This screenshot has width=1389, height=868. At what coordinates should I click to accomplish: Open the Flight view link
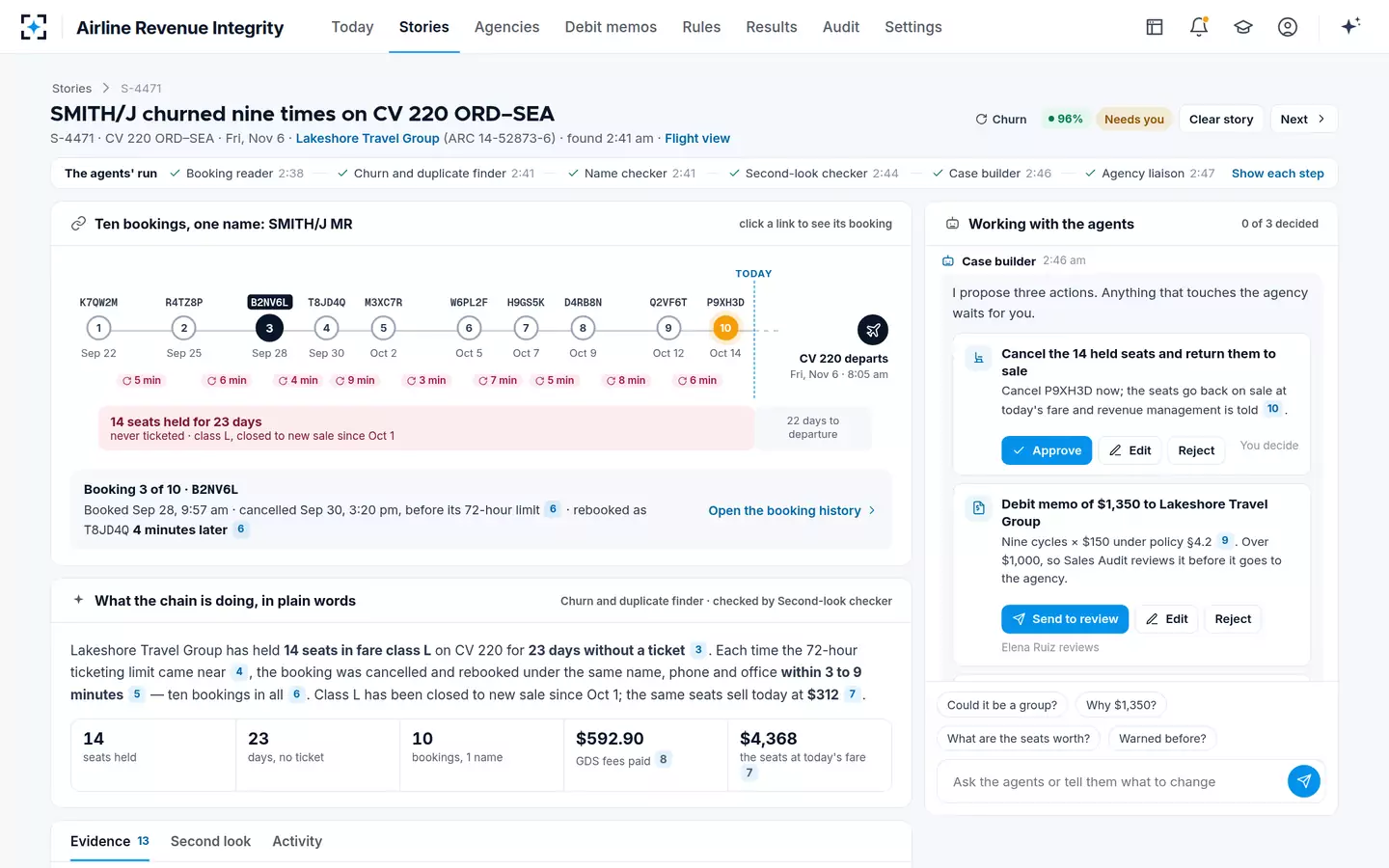697,139
